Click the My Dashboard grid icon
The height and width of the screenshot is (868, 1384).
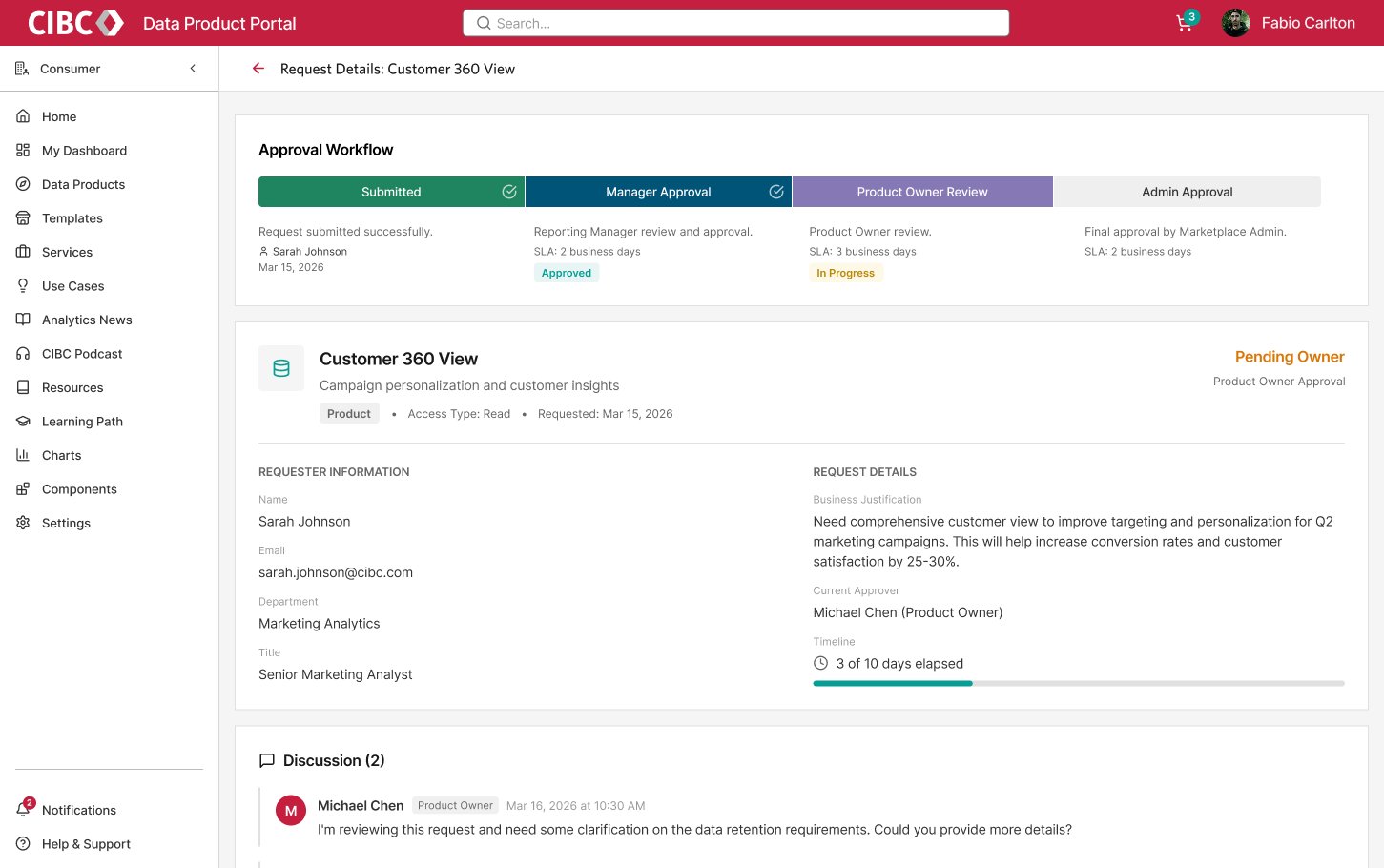click(x=23, y=151)
